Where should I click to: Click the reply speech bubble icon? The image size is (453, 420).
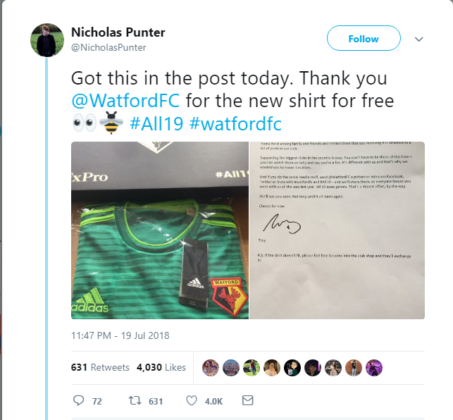click(x=78, y=400)
